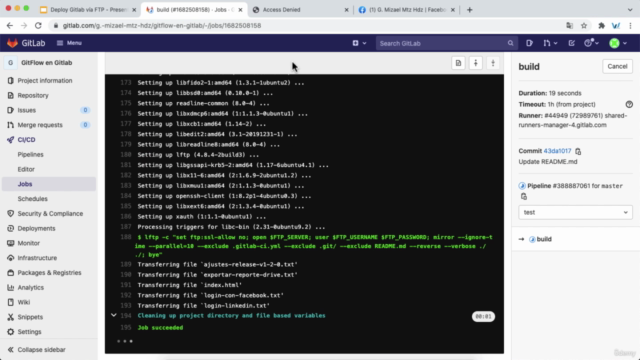Click the translate page icon
The image size is (640, 360).
coord(569,26)
